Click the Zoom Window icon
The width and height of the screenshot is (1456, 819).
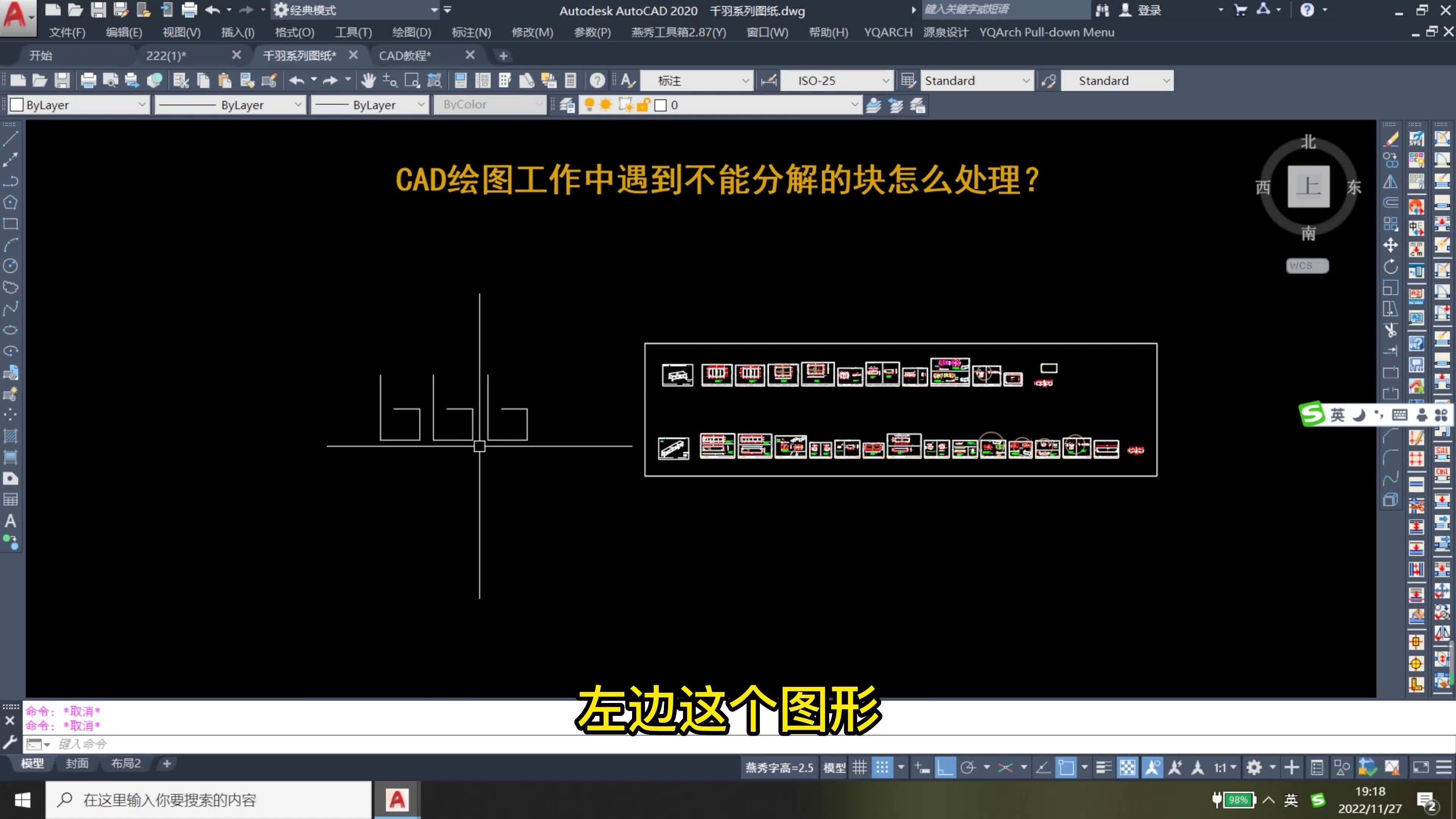pos(413,81)
